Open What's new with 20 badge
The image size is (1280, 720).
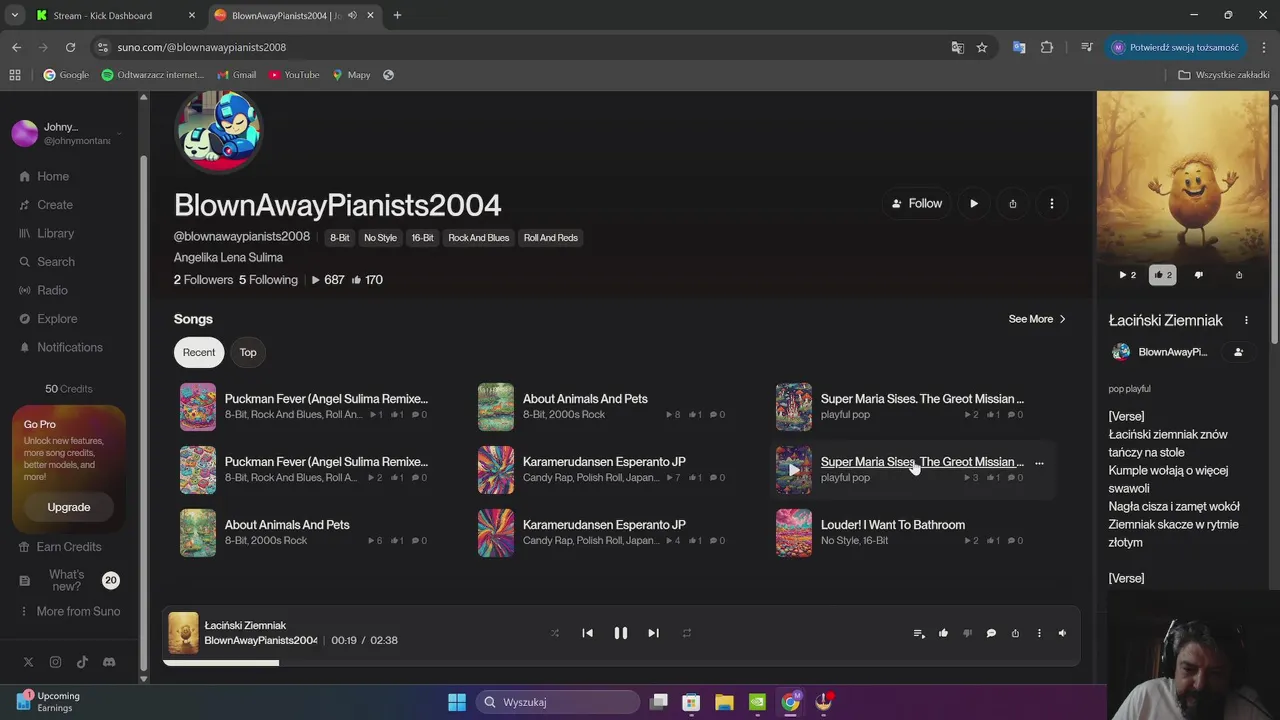68,580
